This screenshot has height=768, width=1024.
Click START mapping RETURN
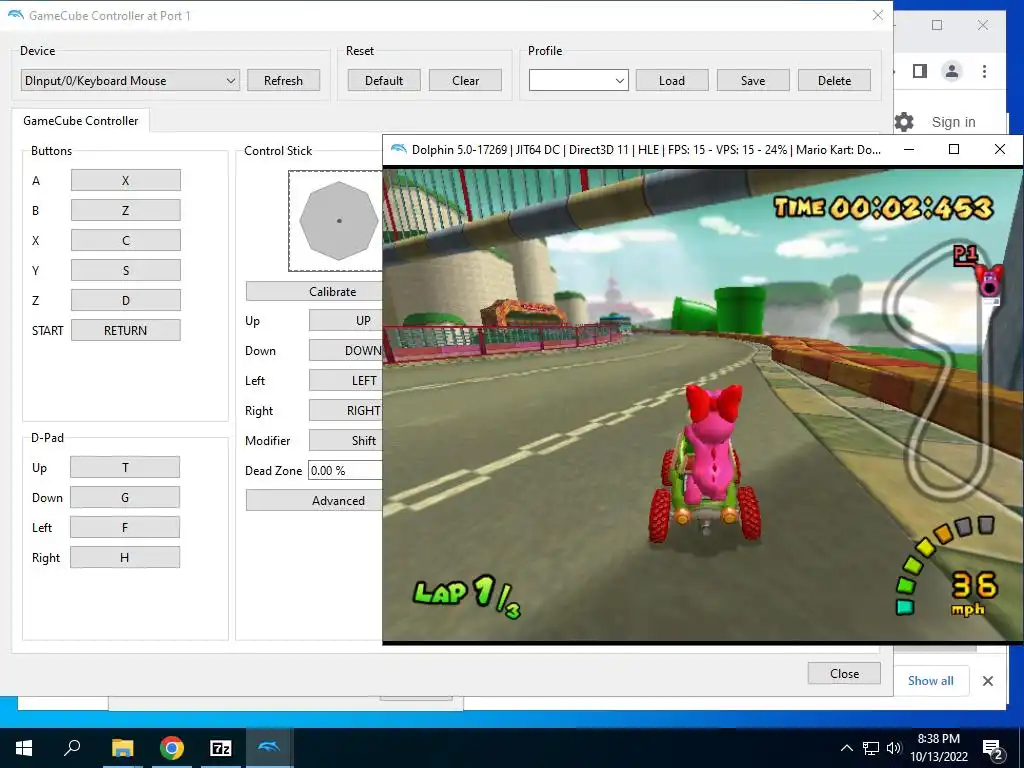tap(125, 330)
